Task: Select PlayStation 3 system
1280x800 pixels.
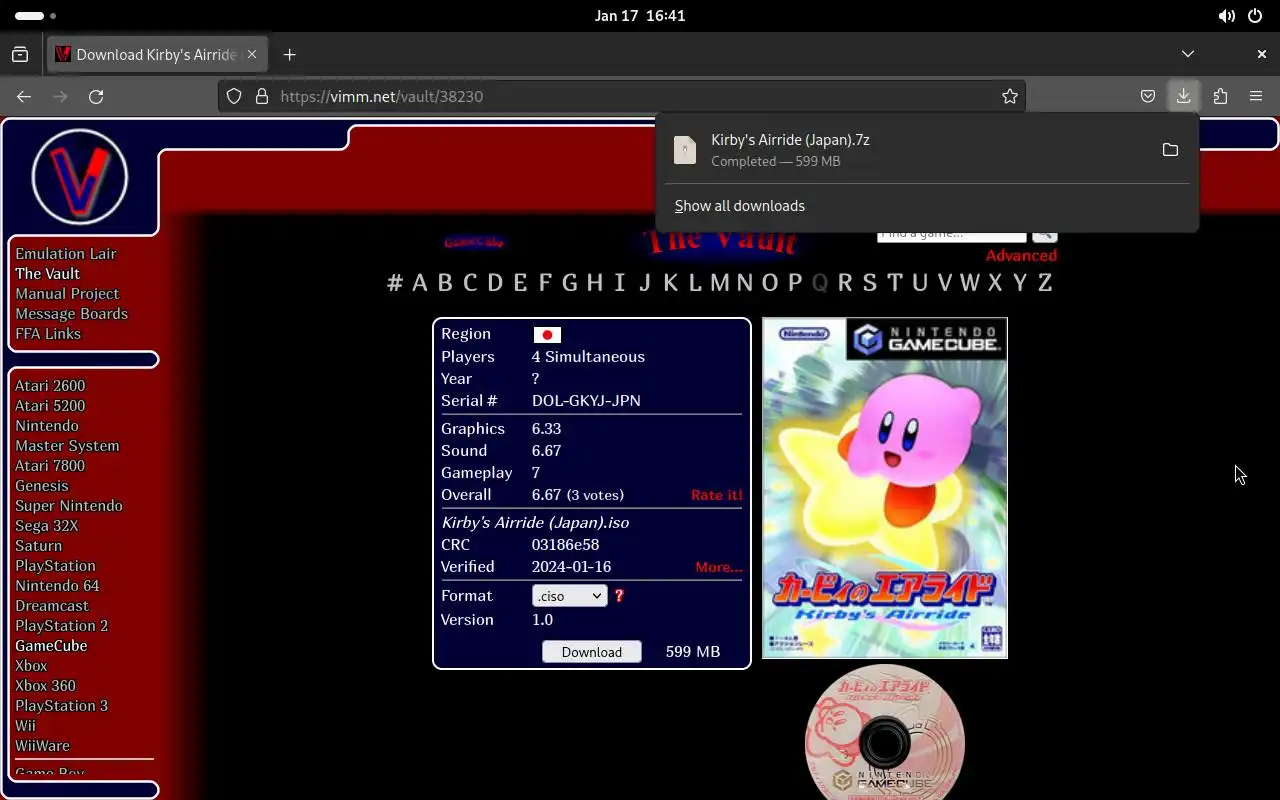Action: tap(62, 706)
